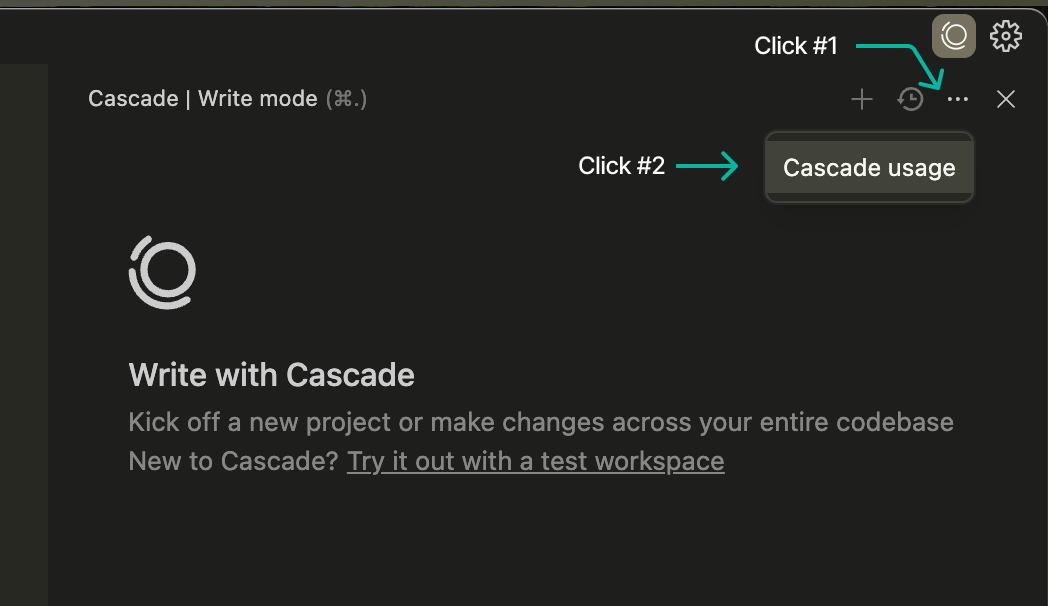This screenshot has height=606, width=1048.
Task: Click the 'Write with Cascade' heading
Action: [x=271, y=374]
